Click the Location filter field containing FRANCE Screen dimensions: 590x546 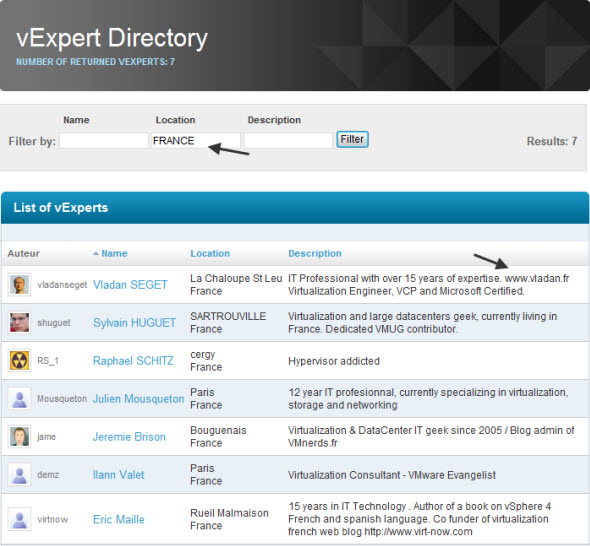(x=196, y=141)
